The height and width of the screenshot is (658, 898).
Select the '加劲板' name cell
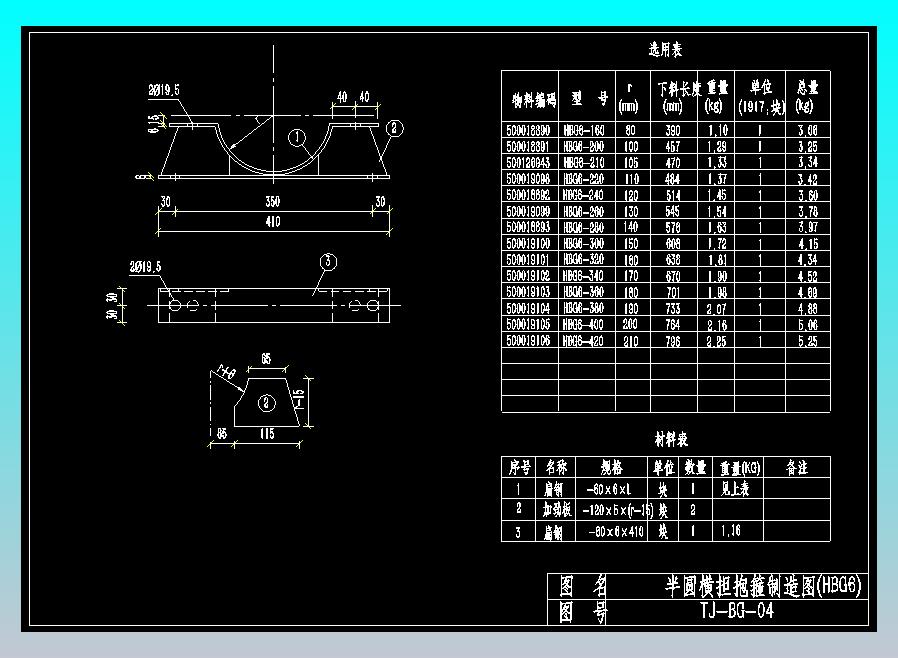pyautogui.click(x=557, y=509)
